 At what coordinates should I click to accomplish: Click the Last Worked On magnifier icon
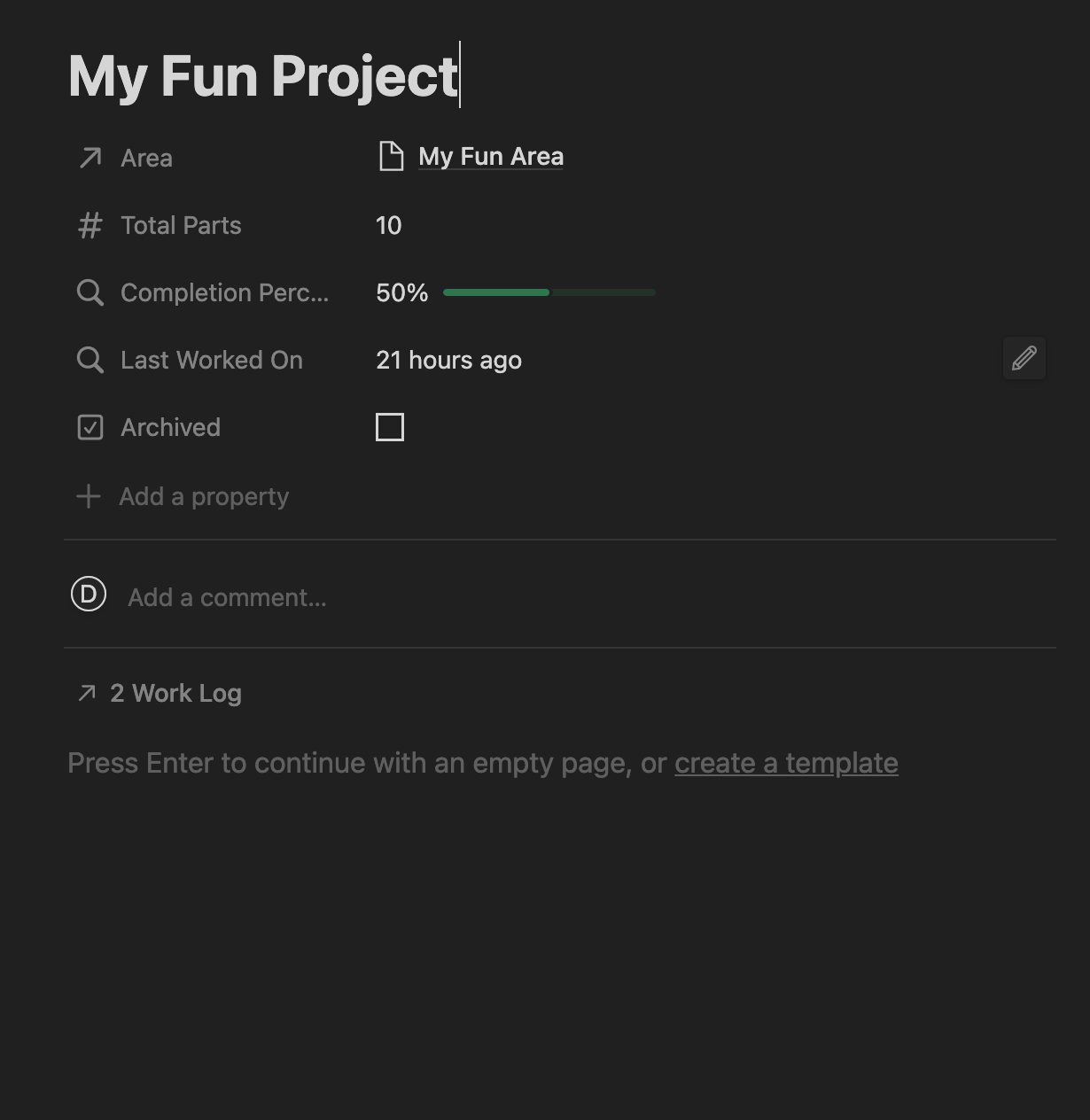pyautogui.click(x=90, y=360)
